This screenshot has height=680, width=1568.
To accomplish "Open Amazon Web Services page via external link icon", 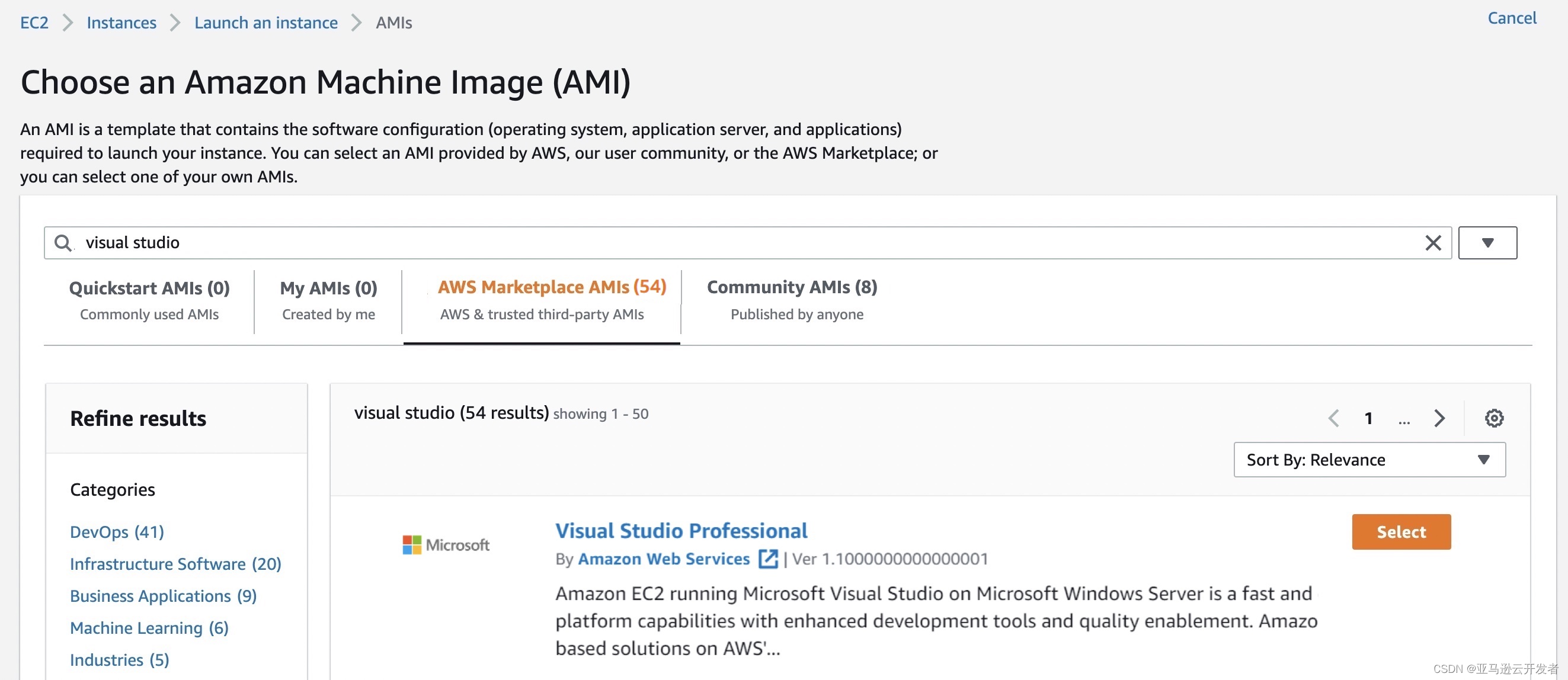I will pos(768,559).
